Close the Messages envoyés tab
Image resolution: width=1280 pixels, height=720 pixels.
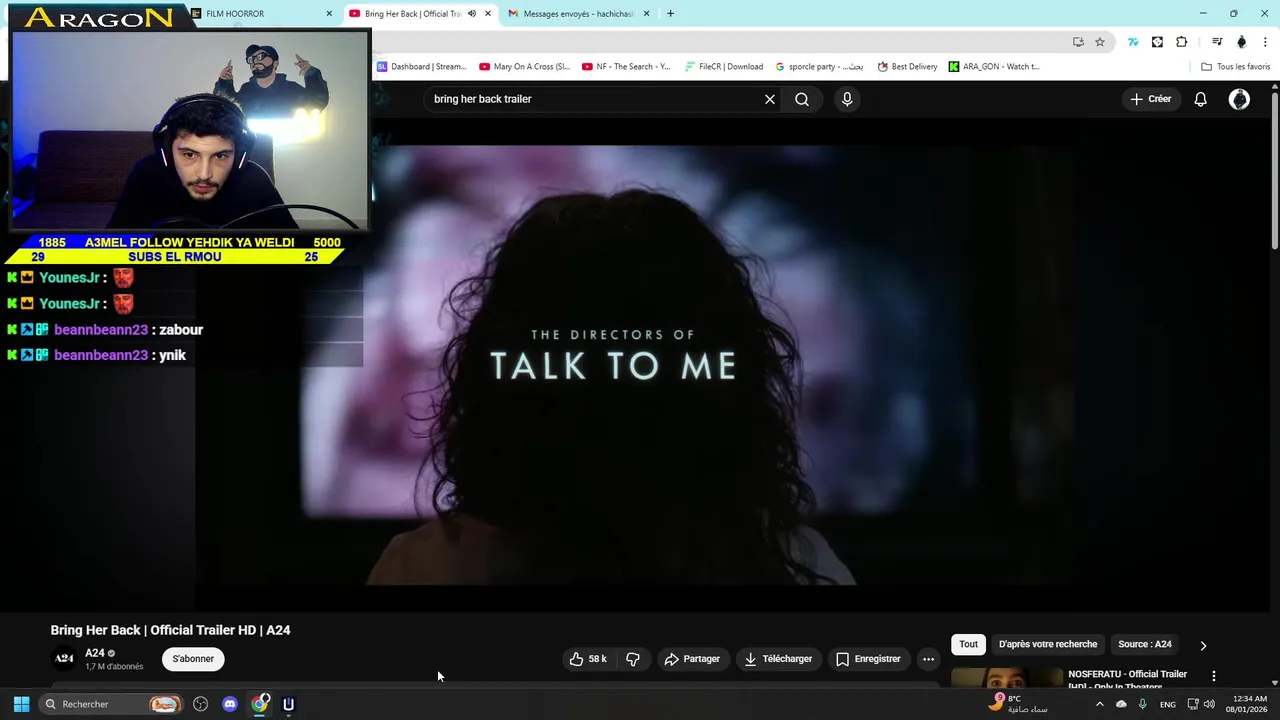tap(646, 14)
